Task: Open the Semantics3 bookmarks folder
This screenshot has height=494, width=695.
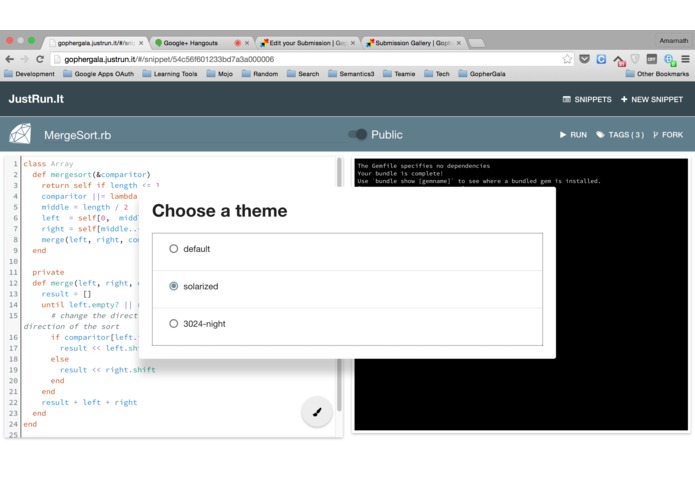Action: pos(351,74)
